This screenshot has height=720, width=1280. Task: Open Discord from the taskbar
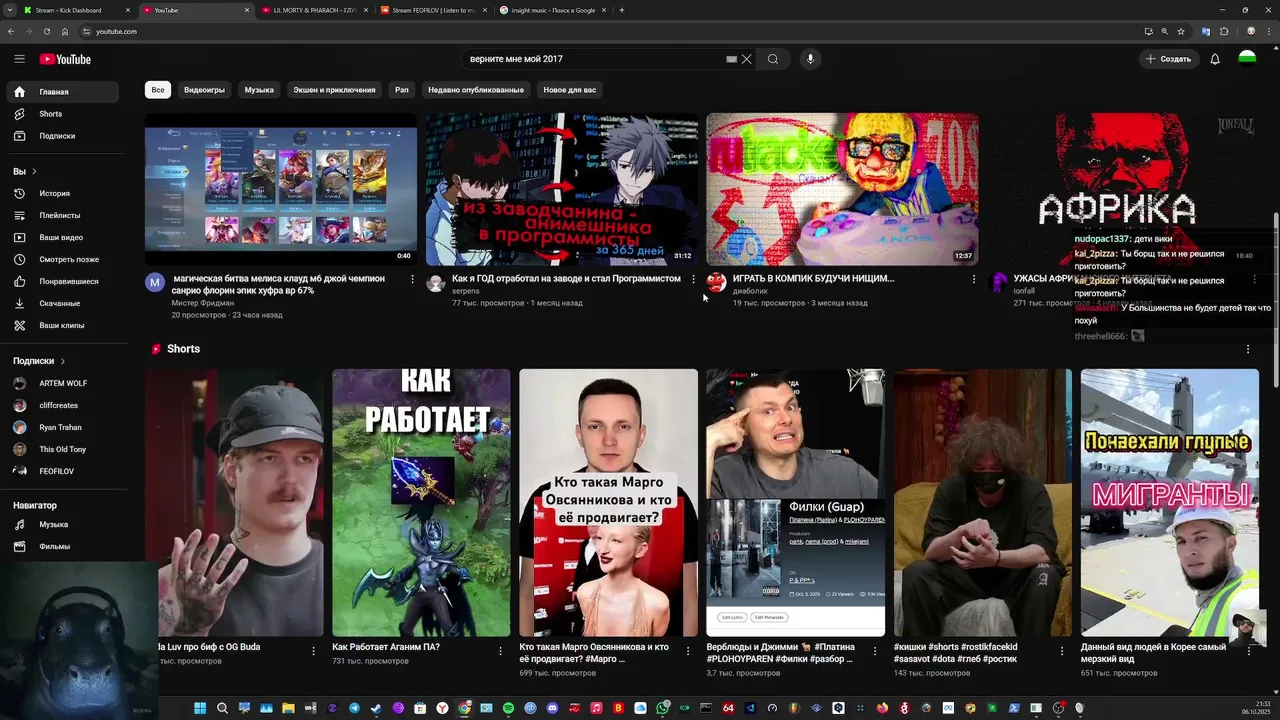pyautogui.click(x=552, y=708)
